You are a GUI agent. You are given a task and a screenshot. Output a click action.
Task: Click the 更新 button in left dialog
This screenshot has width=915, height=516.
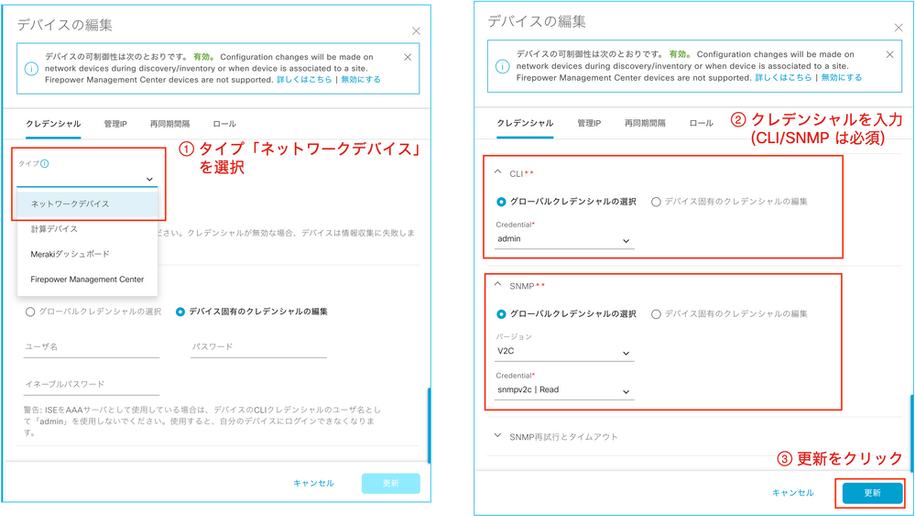pos(390,483)
